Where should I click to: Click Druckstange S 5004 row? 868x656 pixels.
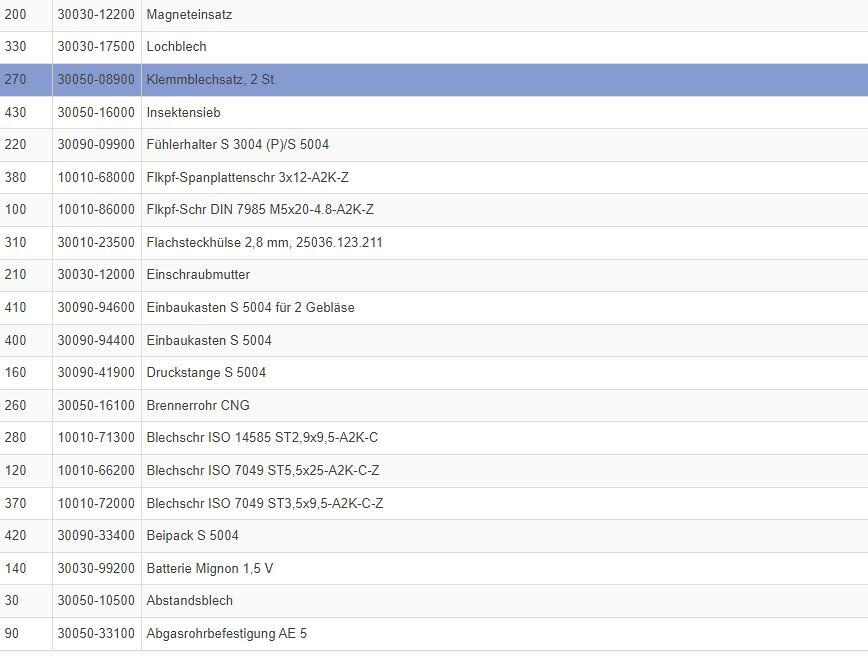tap(206, 372)
